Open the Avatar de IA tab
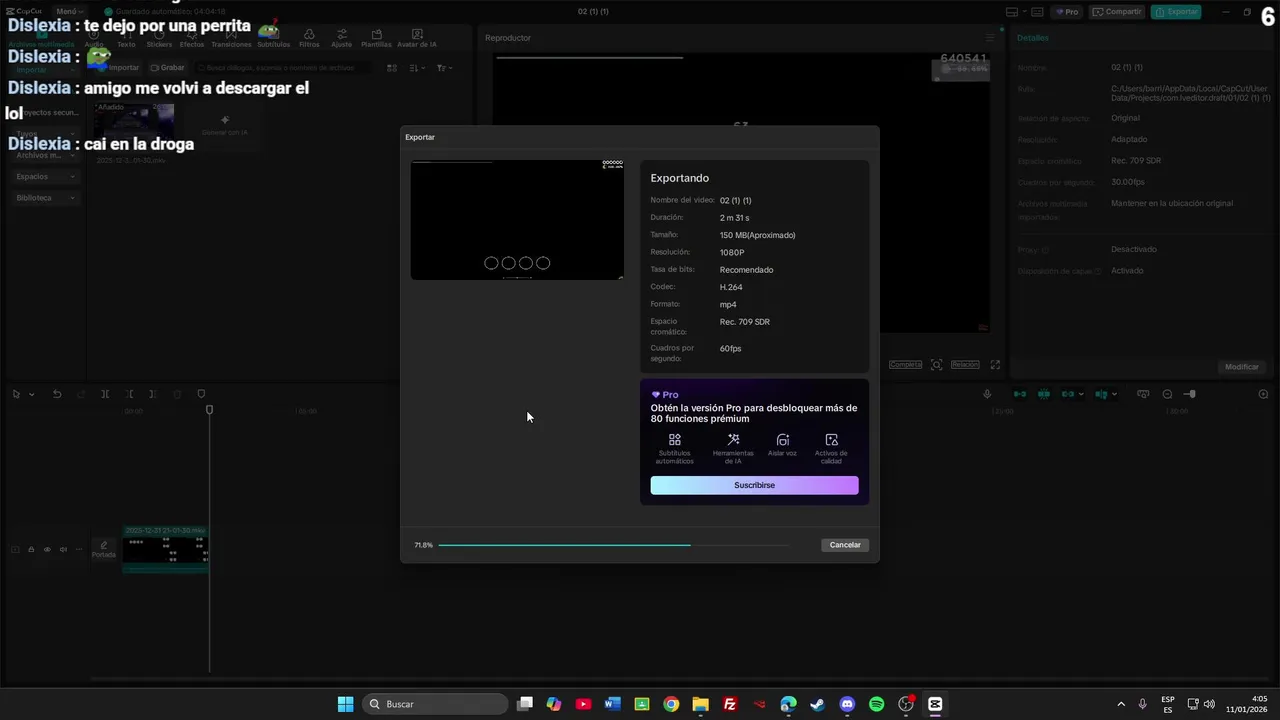Viewport: 1280px width, 720px height. click(417, 39)
